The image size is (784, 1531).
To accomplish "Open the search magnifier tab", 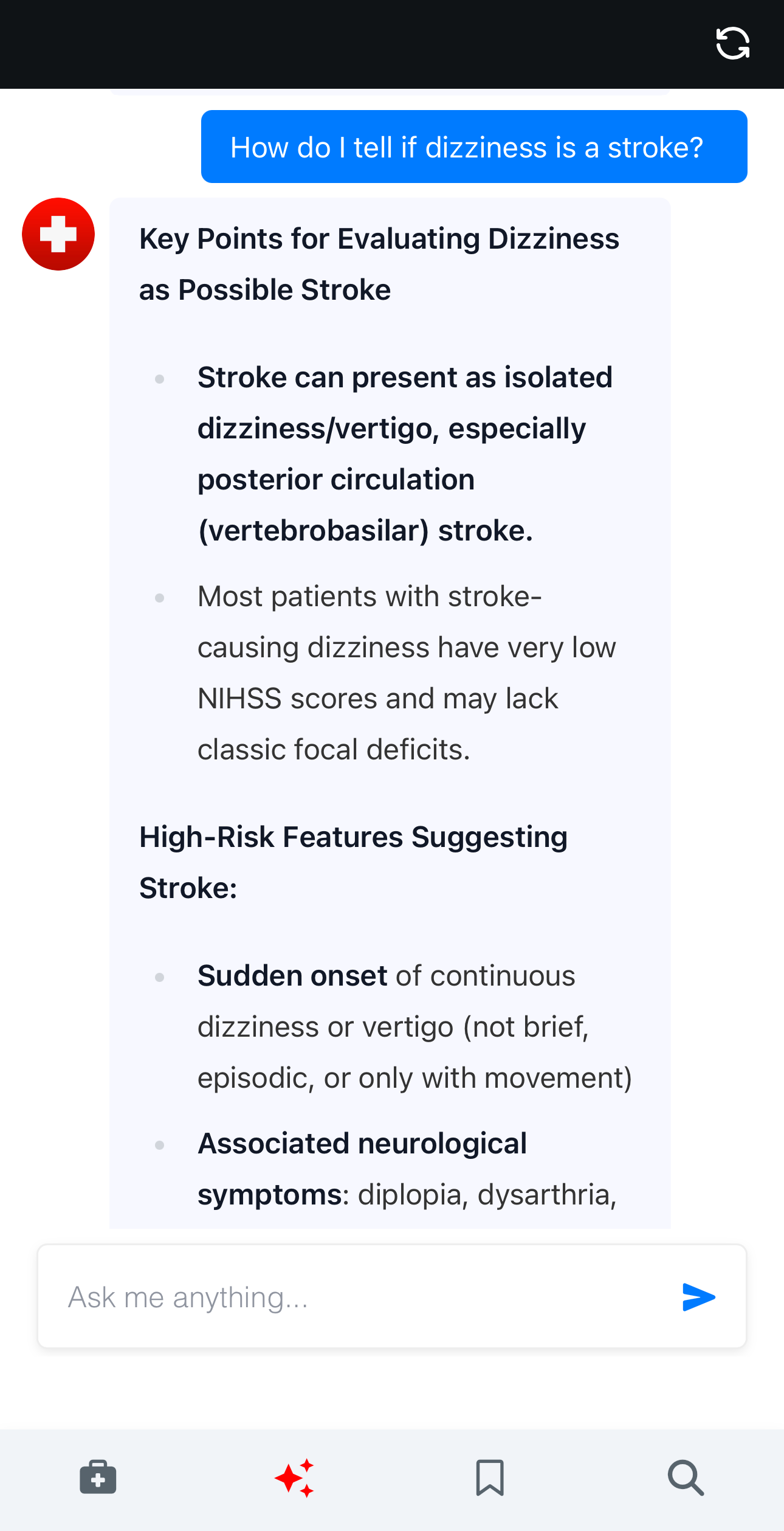I will click(x=686, y=1477).
